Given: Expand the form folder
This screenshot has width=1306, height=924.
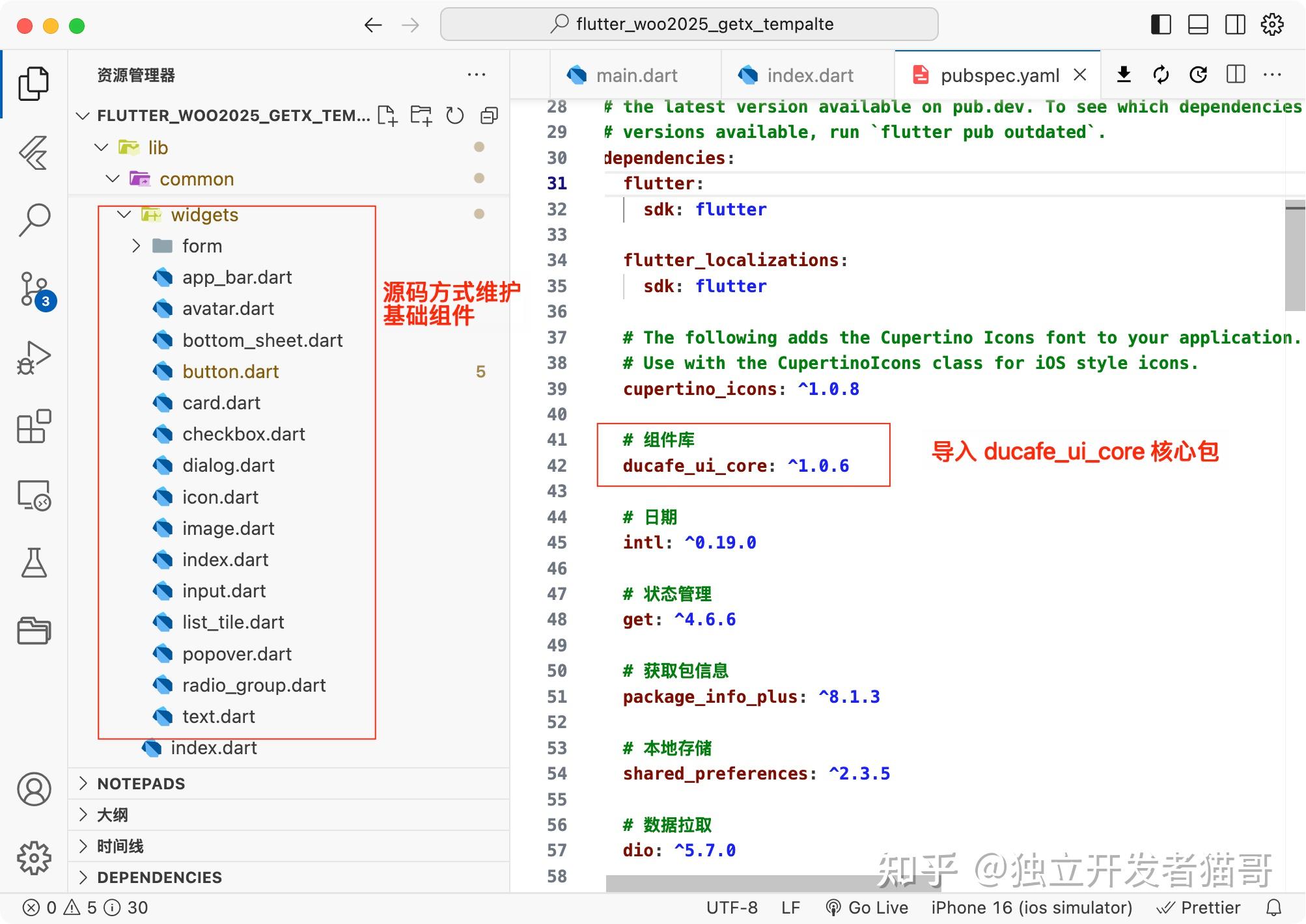Looking at the screenshot, I should 135,246.
